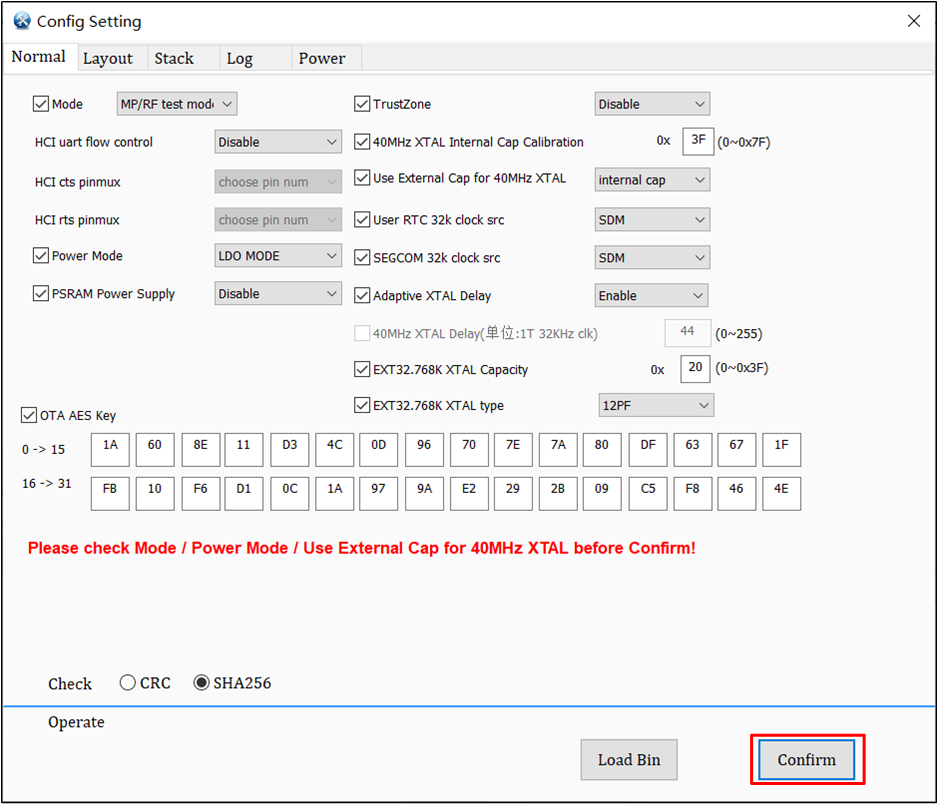
Task: Toggle PSRAM Power Supply checkbox
Action: click(x=41, y=294)
